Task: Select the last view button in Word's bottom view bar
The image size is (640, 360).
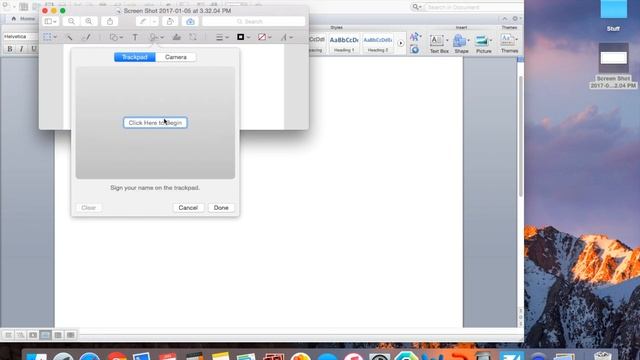Action: (x=71, y=335)
